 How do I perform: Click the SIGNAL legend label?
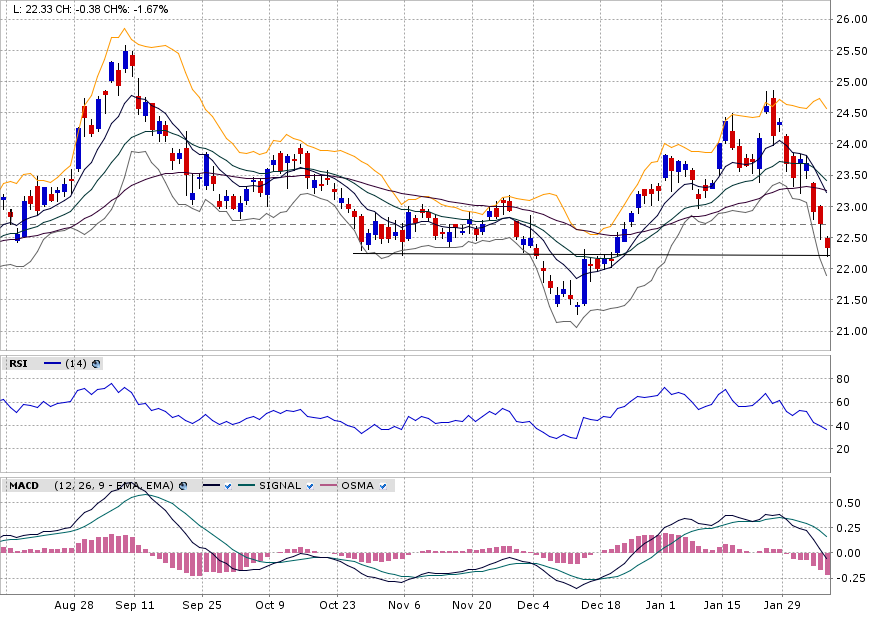[x=280, y=486]
